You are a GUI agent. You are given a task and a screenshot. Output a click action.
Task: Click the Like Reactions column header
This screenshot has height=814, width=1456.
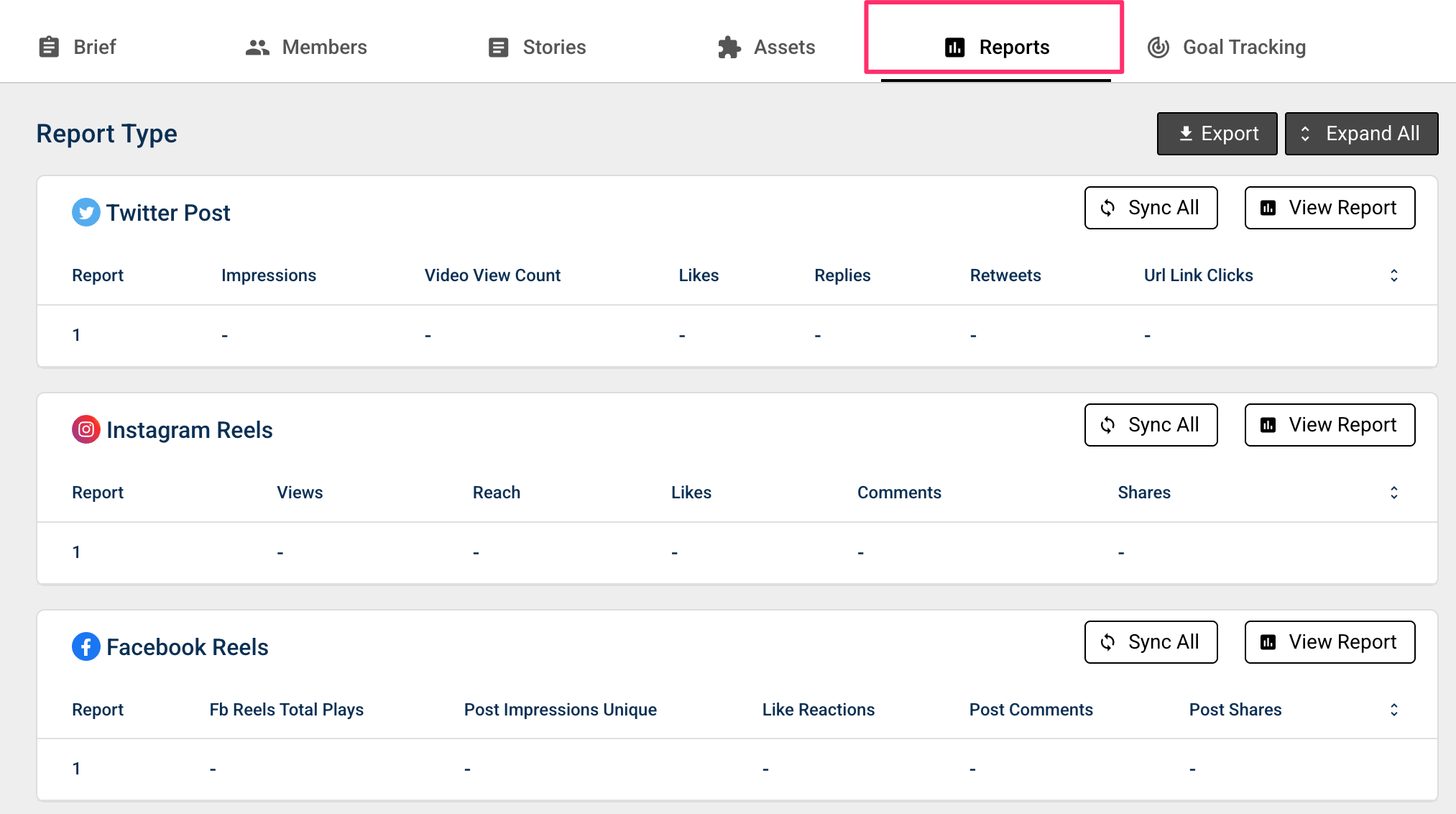(819, 710)
